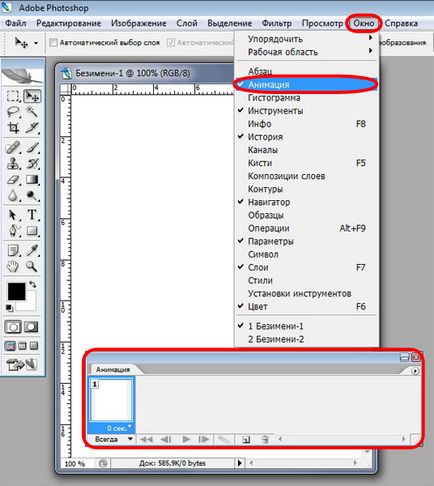Toggle the Слои panel item
Viewport: 434px width, 486px height.
click(307, 267)
